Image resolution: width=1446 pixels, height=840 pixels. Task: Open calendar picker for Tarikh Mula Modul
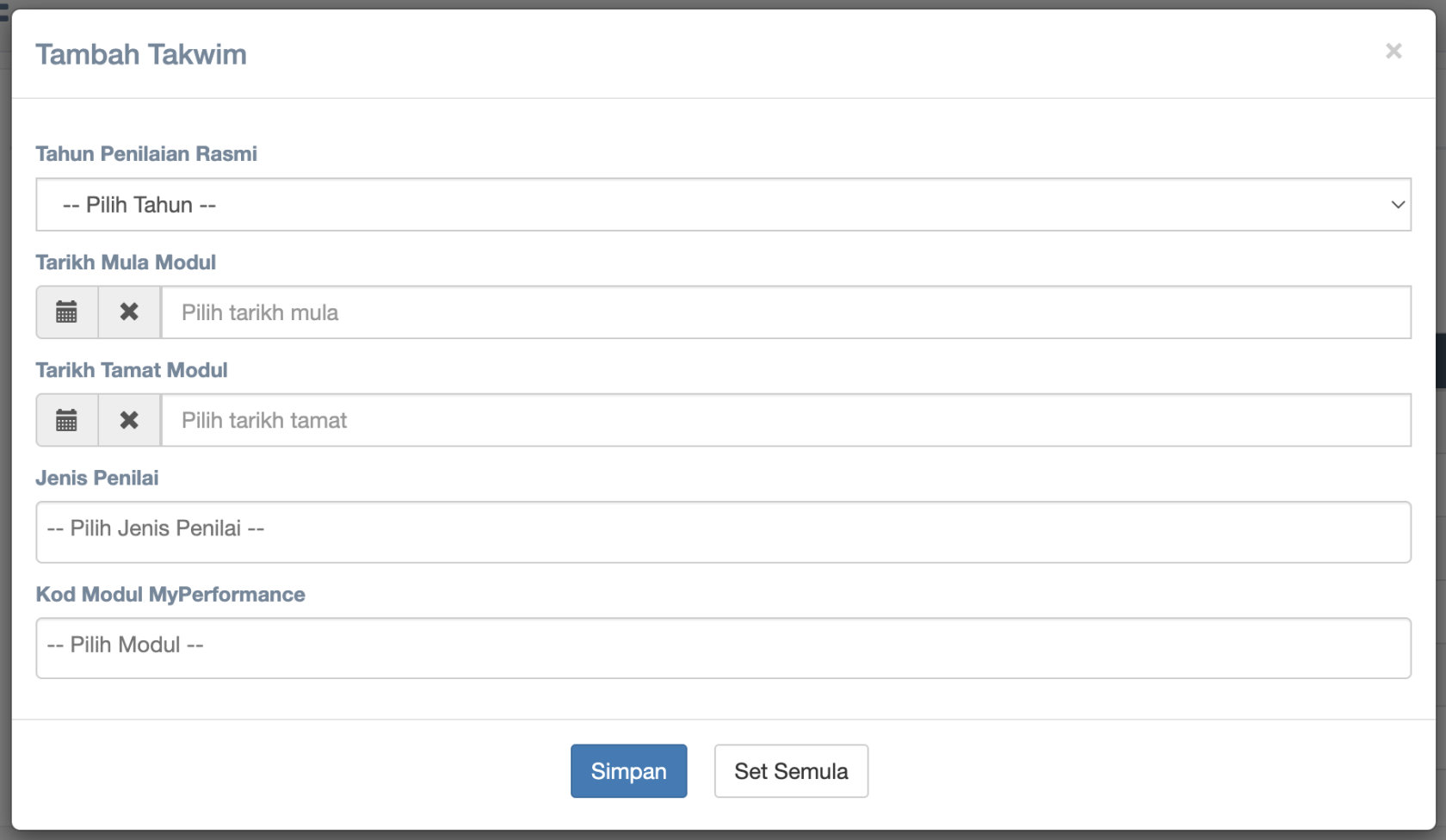pos(66,312)
